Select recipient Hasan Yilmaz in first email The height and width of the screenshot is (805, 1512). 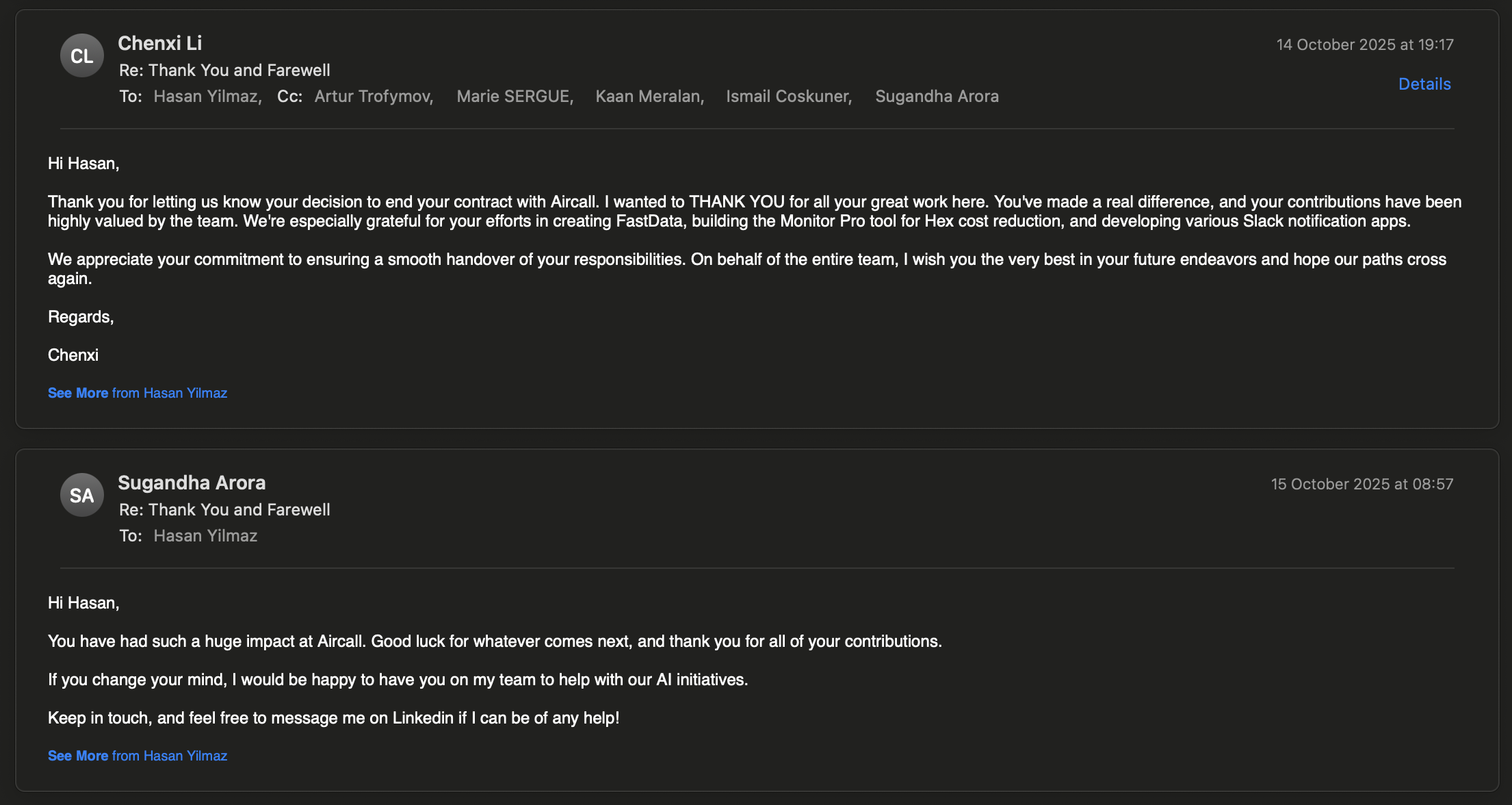click(x=206, y=97)
